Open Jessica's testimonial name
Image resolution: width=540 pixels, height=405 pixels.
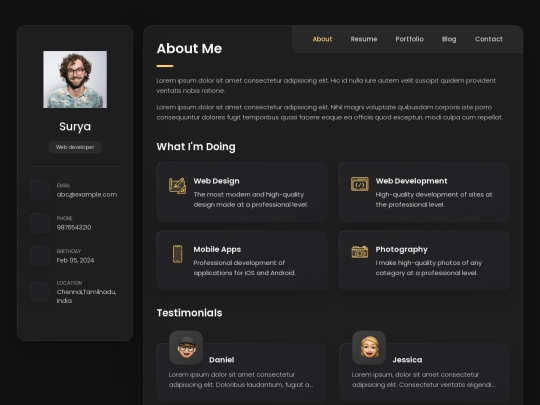(x=407, y=360)
